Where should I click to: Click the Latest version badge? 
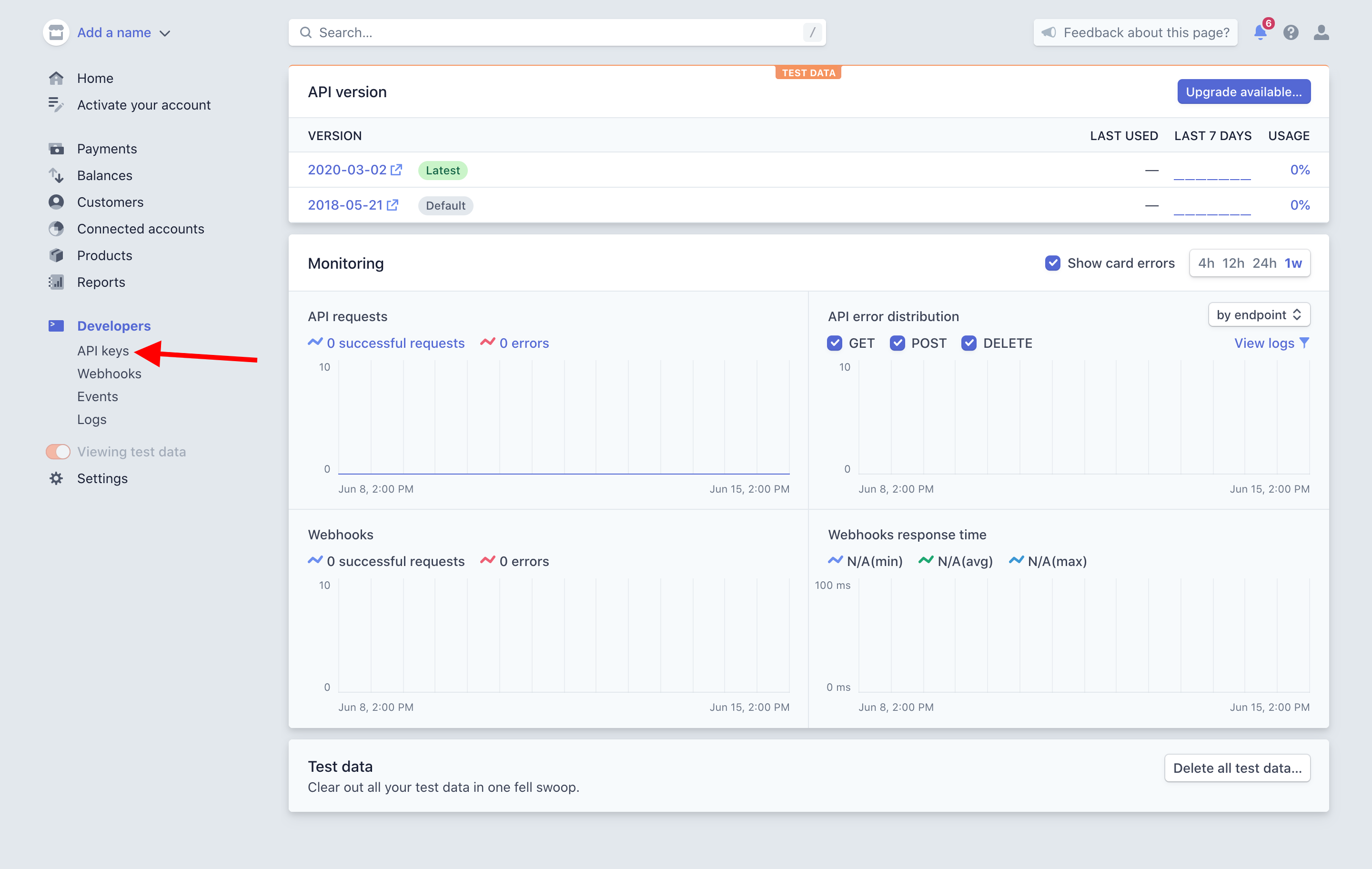pyautogui.click(x=443, y=171)
